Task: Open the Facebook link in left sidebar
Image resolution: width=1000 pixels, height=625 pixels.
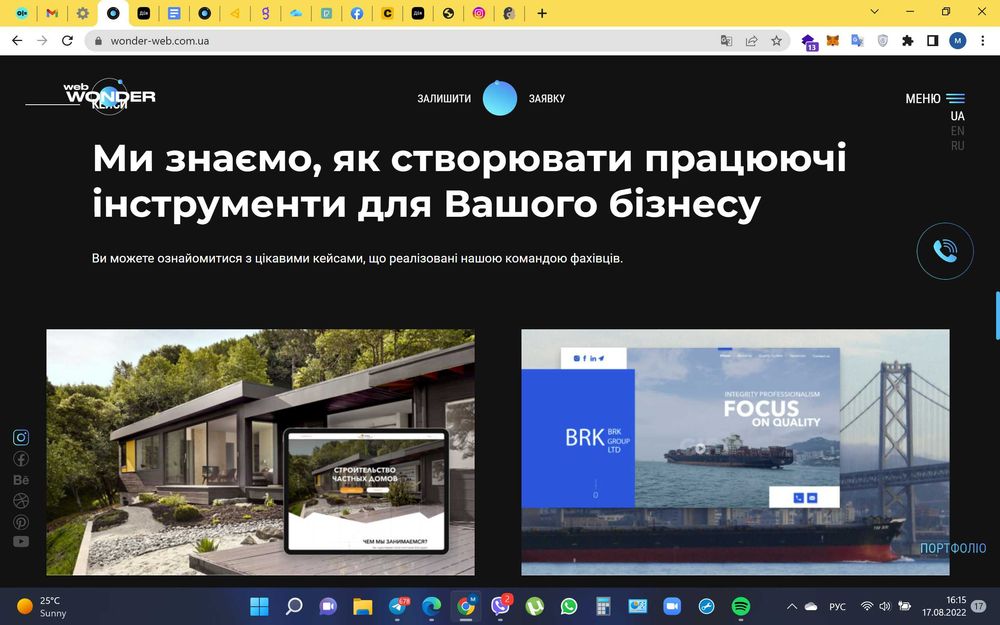Action: [21, 459]
